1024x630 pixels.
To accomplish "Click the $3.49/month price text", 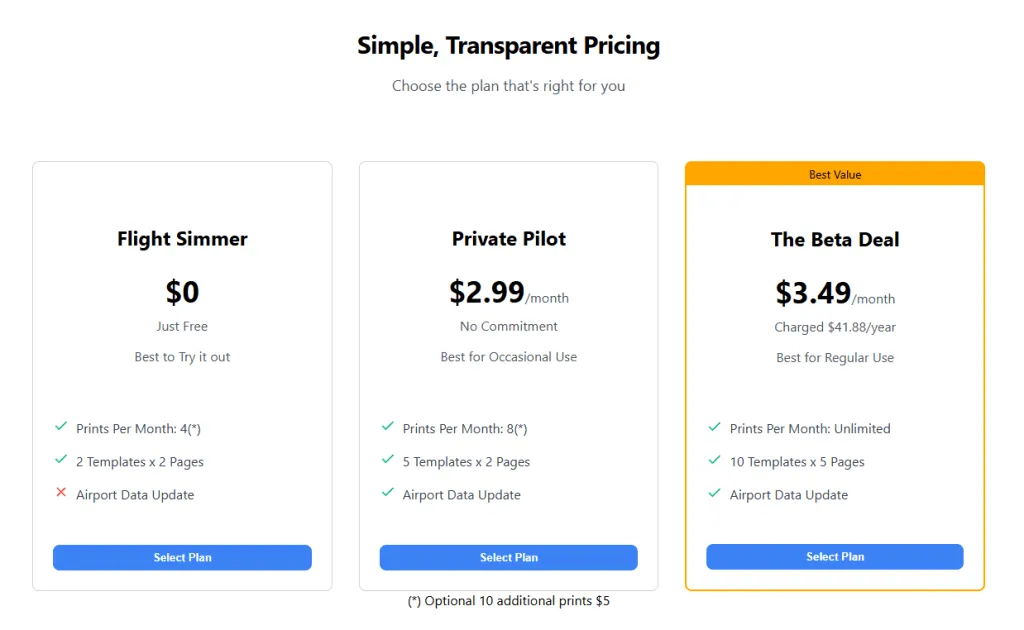I will pos(834,294).
